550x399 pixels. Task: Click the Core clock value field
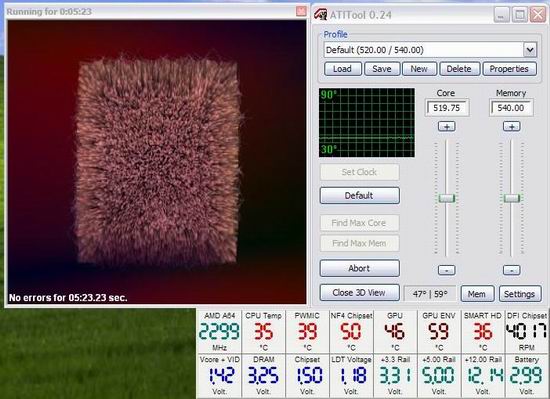[x=447, y=108]
